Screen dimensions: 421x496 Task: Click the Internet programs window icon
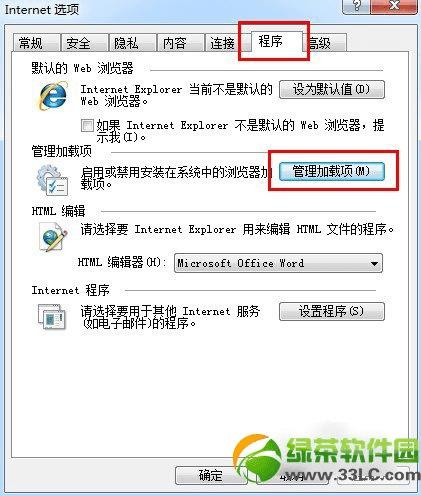coord(52,317)
